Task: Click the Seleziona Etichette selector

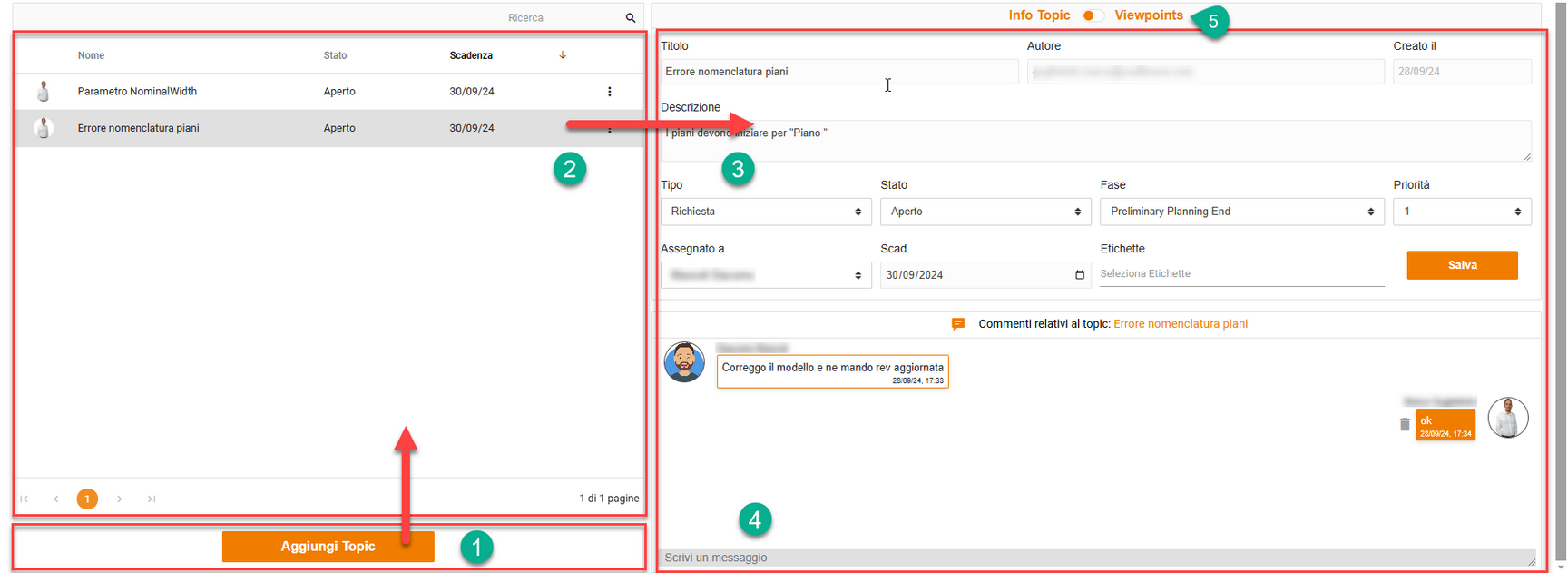Action: coord(1242,274)
